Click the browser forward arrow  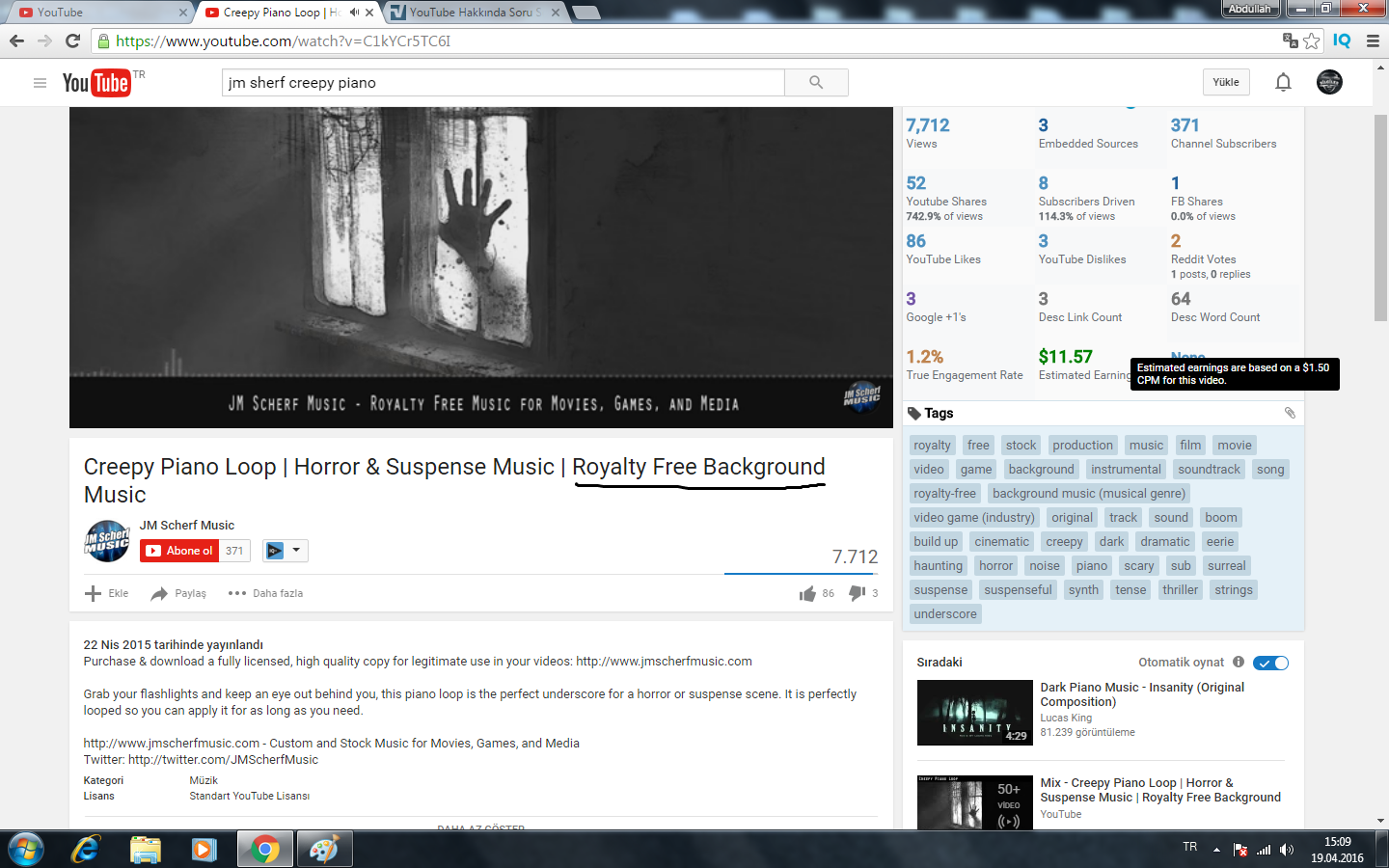(44, 41)
